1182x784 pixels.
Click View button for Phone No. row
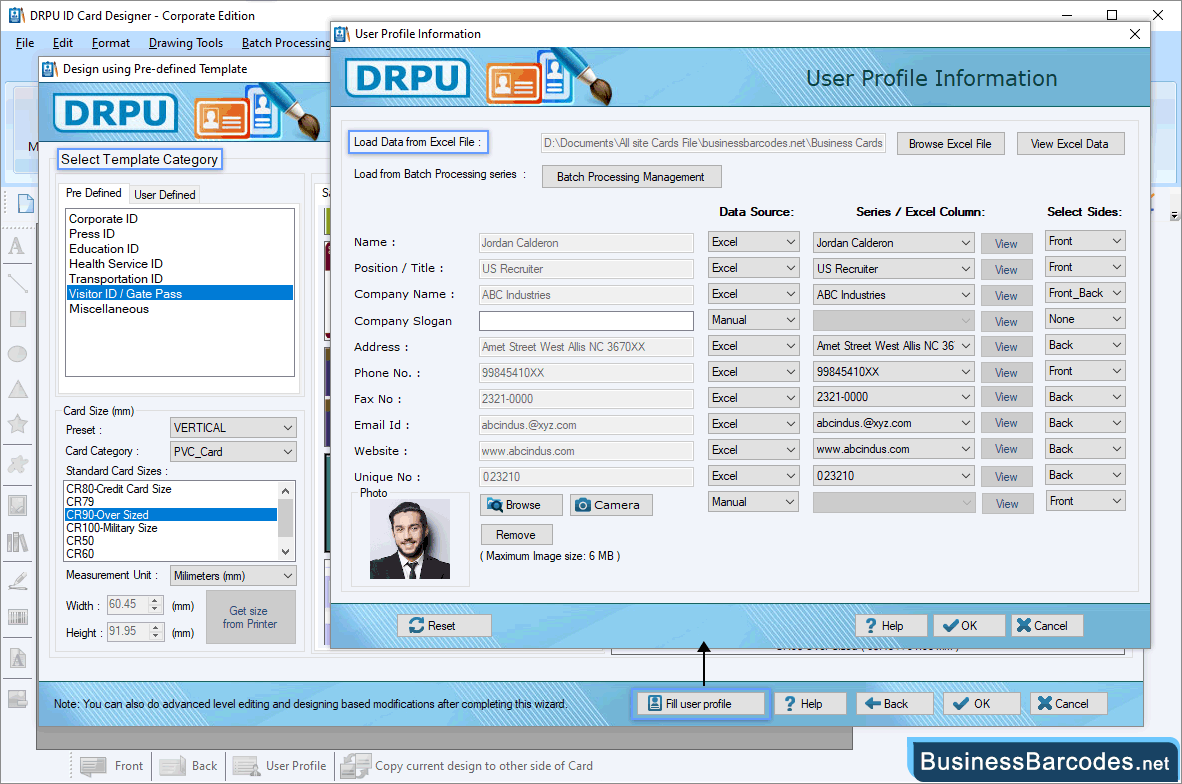point(1006,372)
